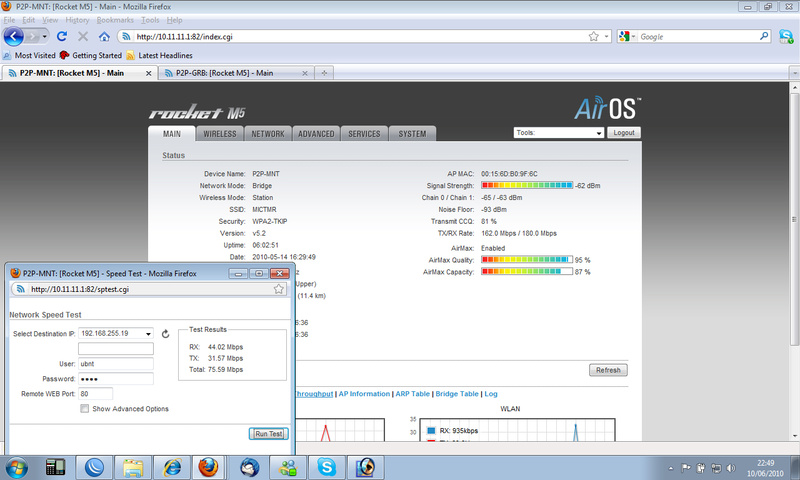Screen dimensions: 800x480
Task: Open the Windows Start button
Action: (x=16, y=468)
